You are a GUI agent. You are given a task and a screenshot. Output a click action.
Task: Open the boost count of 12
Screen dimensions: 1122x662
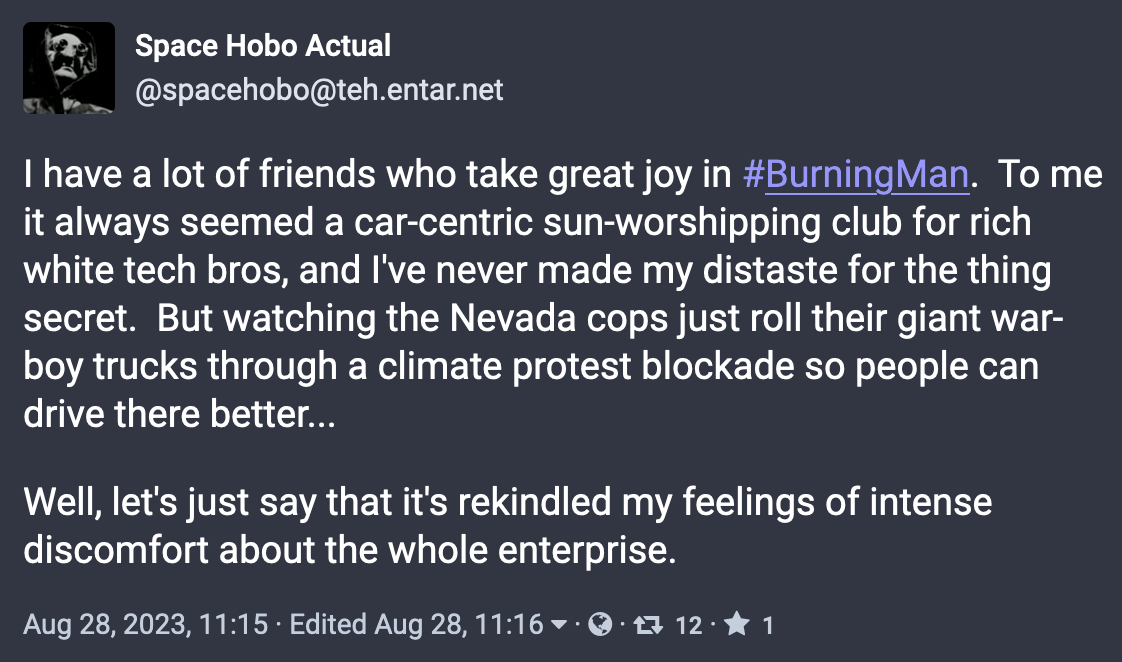(x=689, y=626)
